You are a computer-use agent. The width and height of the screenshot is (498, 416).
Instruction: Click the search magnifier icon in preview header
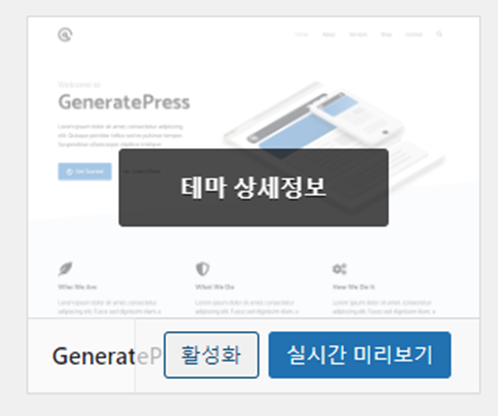pos(439,34)
